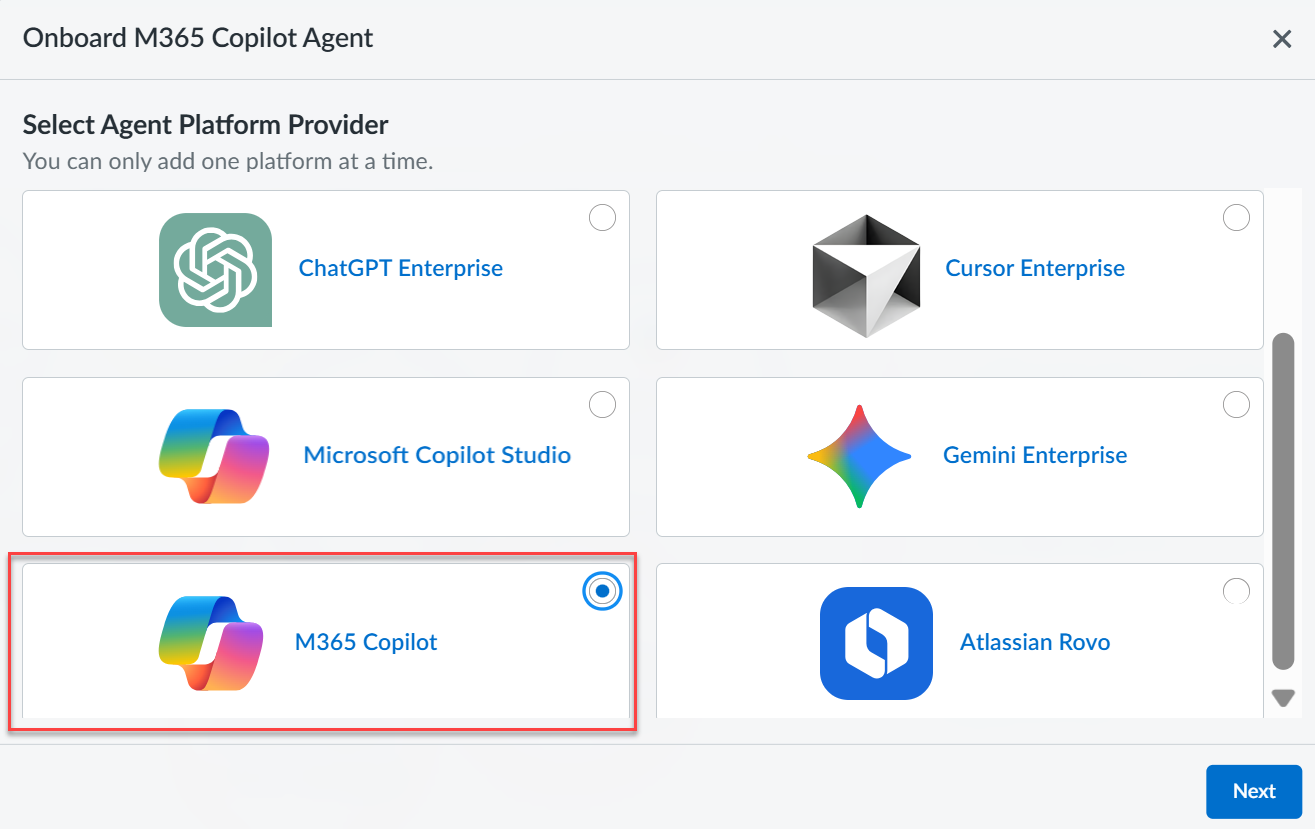
Task: Select the Cursor Enterprise radio button
Action: pos(1237,218)
